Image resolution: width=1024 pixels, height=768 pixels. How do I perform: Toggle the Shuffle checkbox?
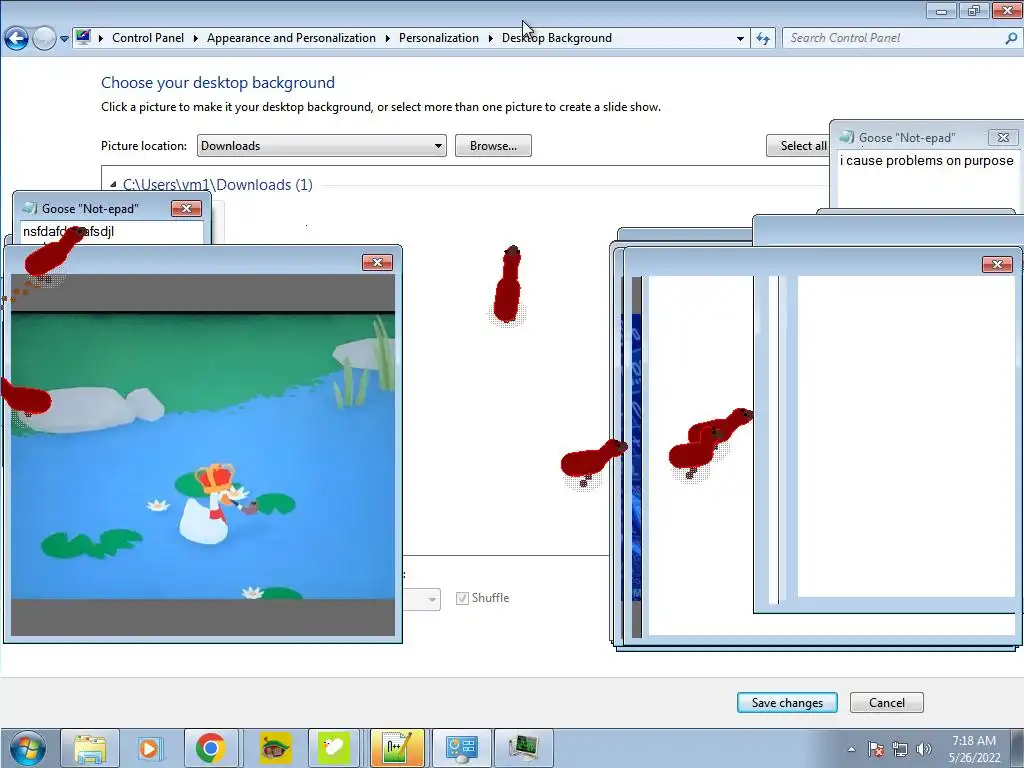tap(462, 598)
